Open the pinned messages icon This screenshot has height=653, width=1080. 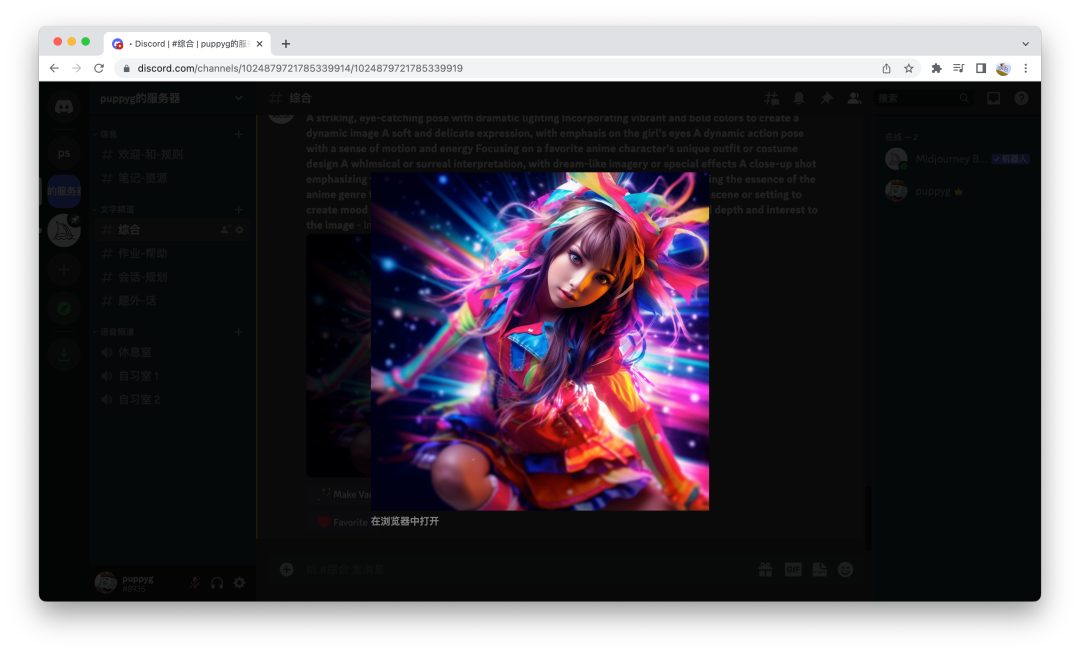pos(826,98)
